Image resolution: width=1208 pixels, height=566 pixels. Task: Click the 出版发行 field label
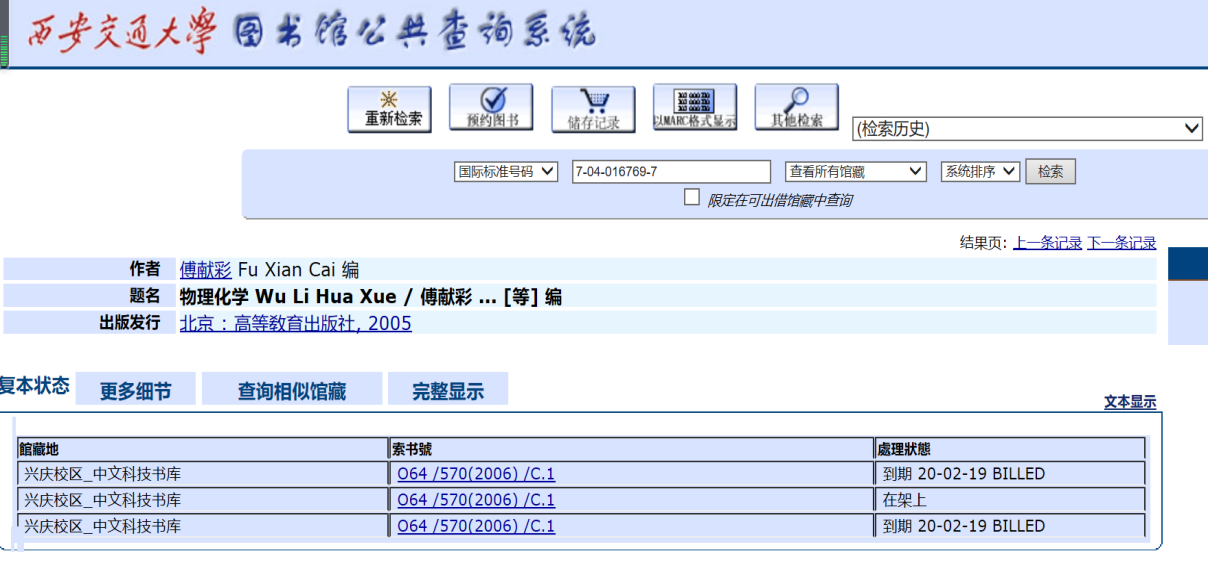point(129,323)
